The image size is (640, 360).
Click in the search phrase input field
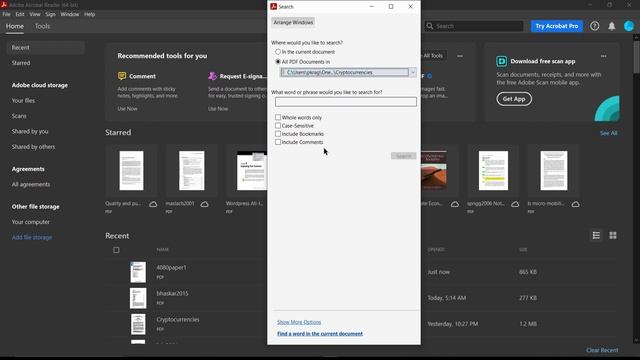[346, 102]
